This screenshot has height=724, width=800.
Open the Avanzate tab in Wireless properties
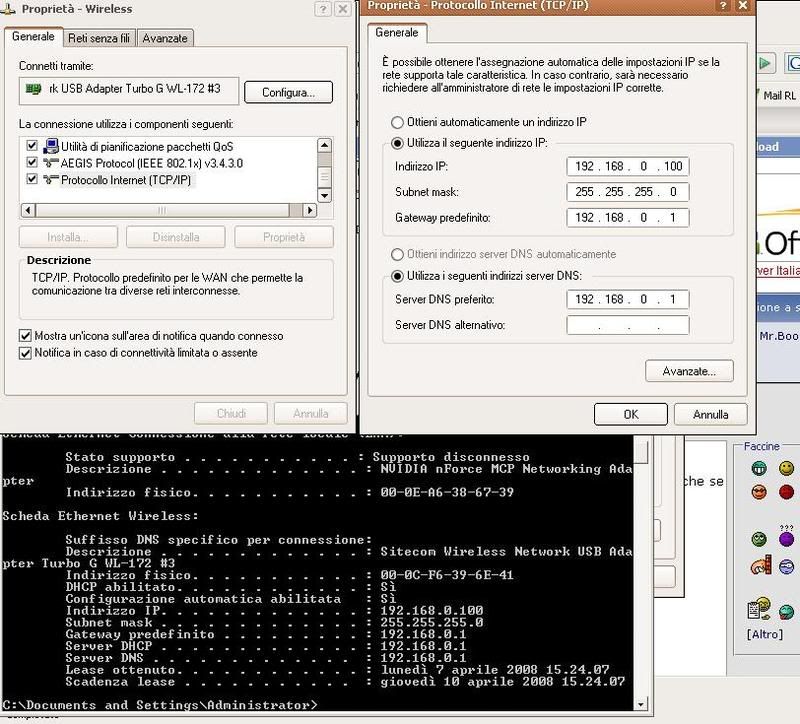point(165,39)
